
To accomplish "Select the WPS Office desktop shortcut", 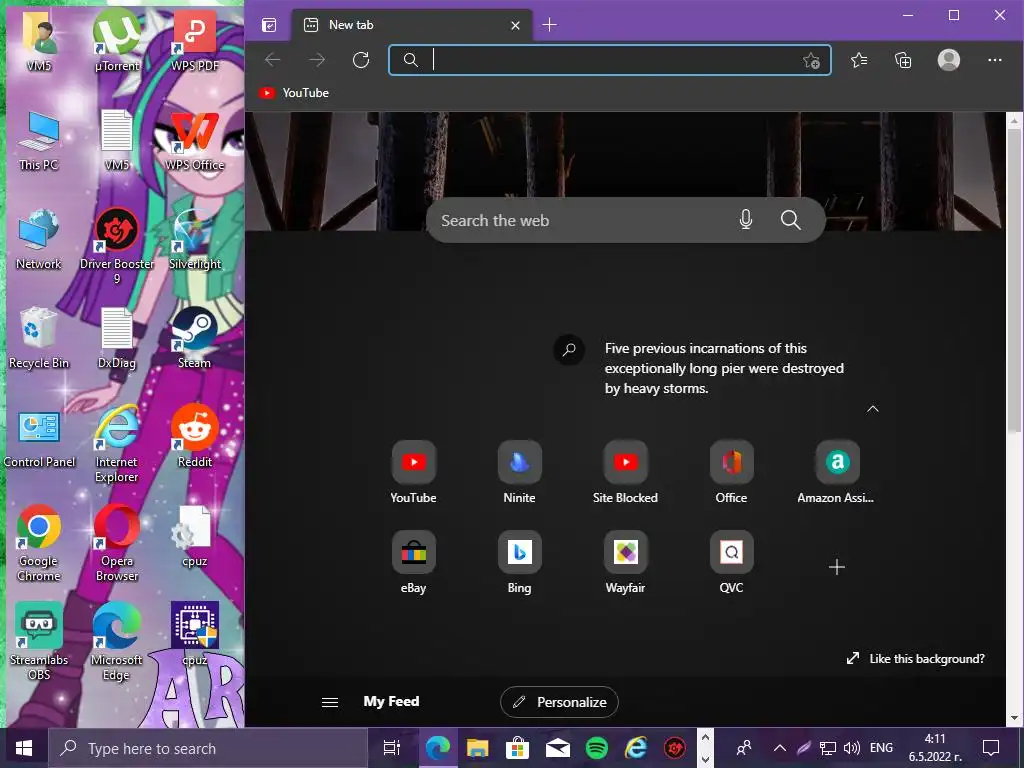I will 195,140.
